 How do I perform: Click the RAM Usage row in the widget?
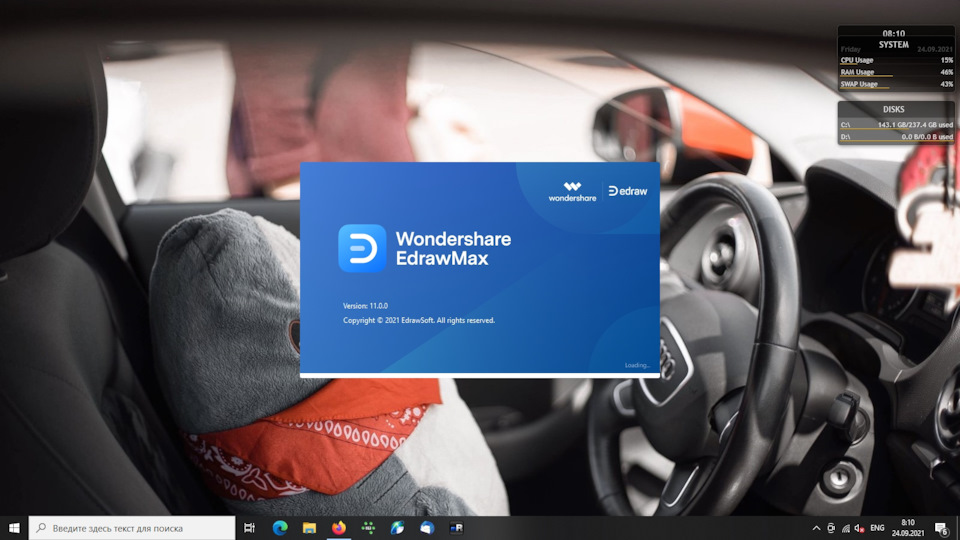tap(896, 72)
